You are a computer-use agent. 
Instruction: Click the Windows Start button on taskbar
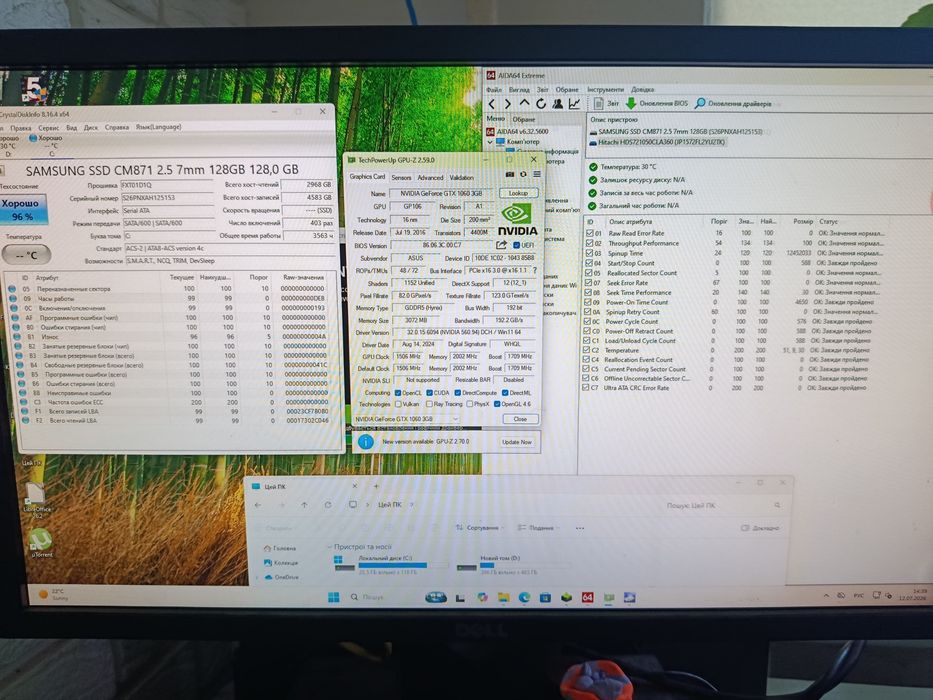click(333, 597)
